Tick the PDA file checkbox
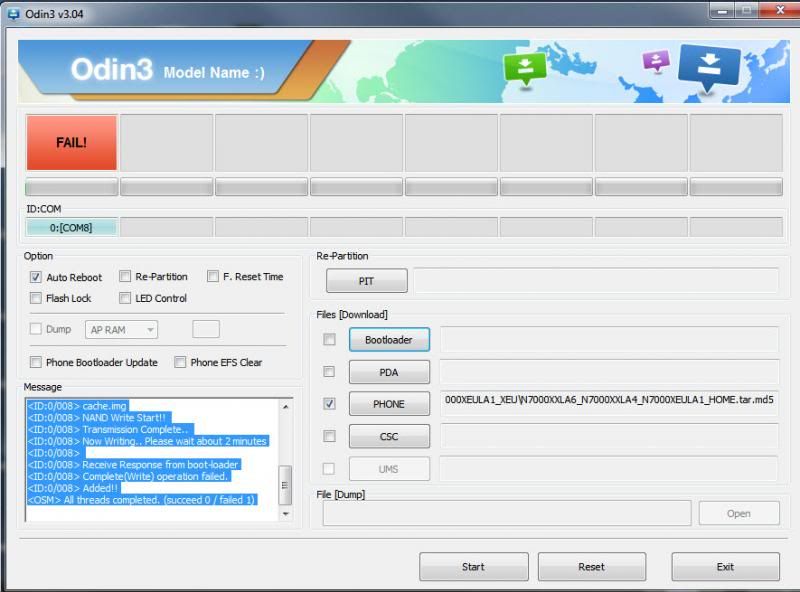Image resolution: width=800 pixels, height=592 pixels. coord(330,372)
